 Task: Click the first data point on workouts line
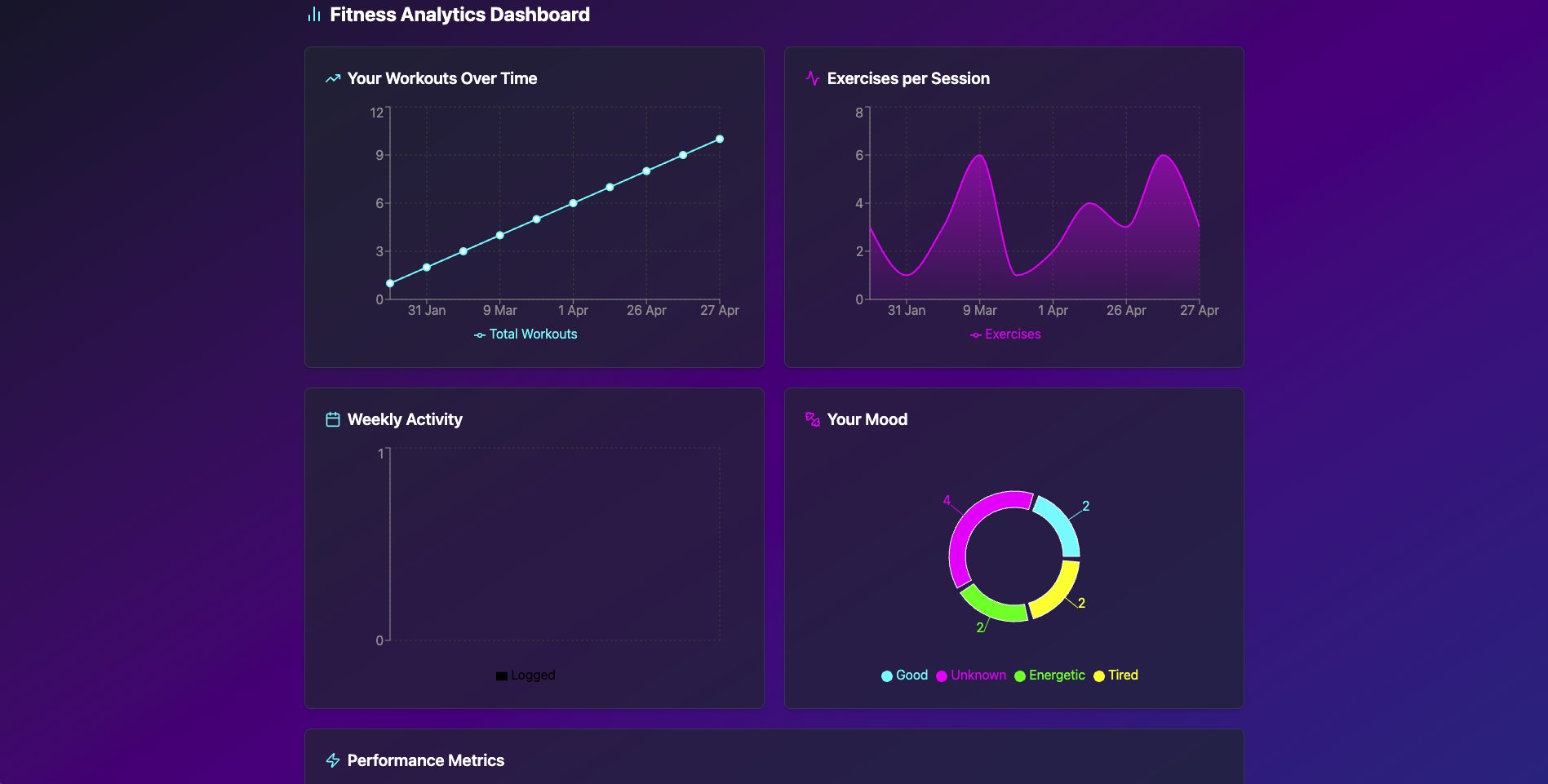[x=390, y=284]
